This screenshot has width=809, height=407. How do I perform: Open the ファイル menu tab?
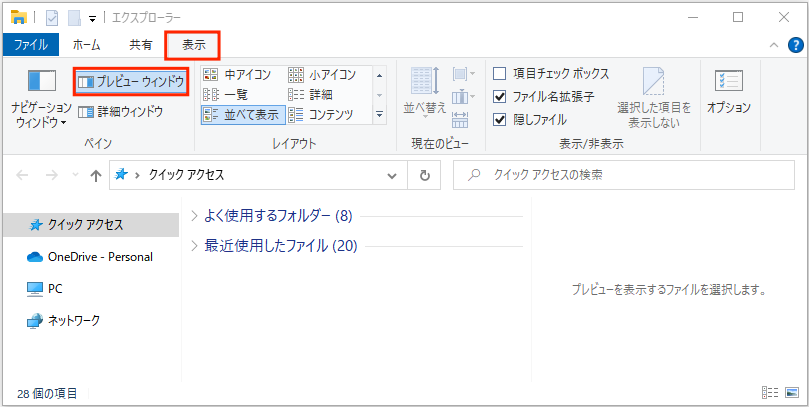(x=30, y=45)
